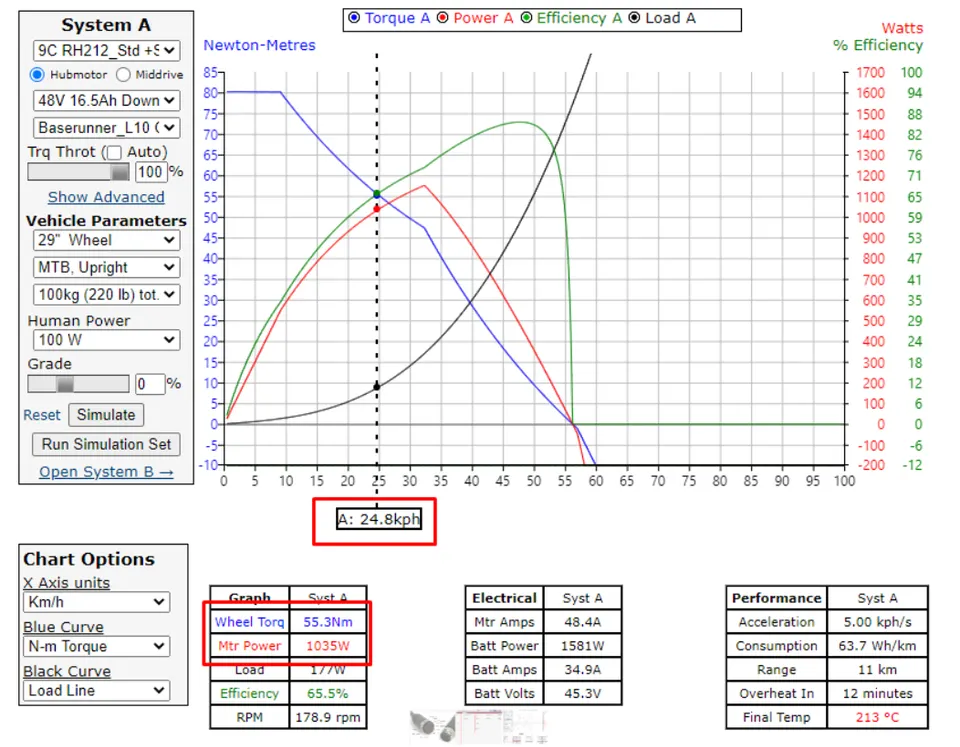The height and width of the screenshot is (747, 960).
Task: Open the Human Power 100 W dropdown
Action: click(x=107, y=340)
